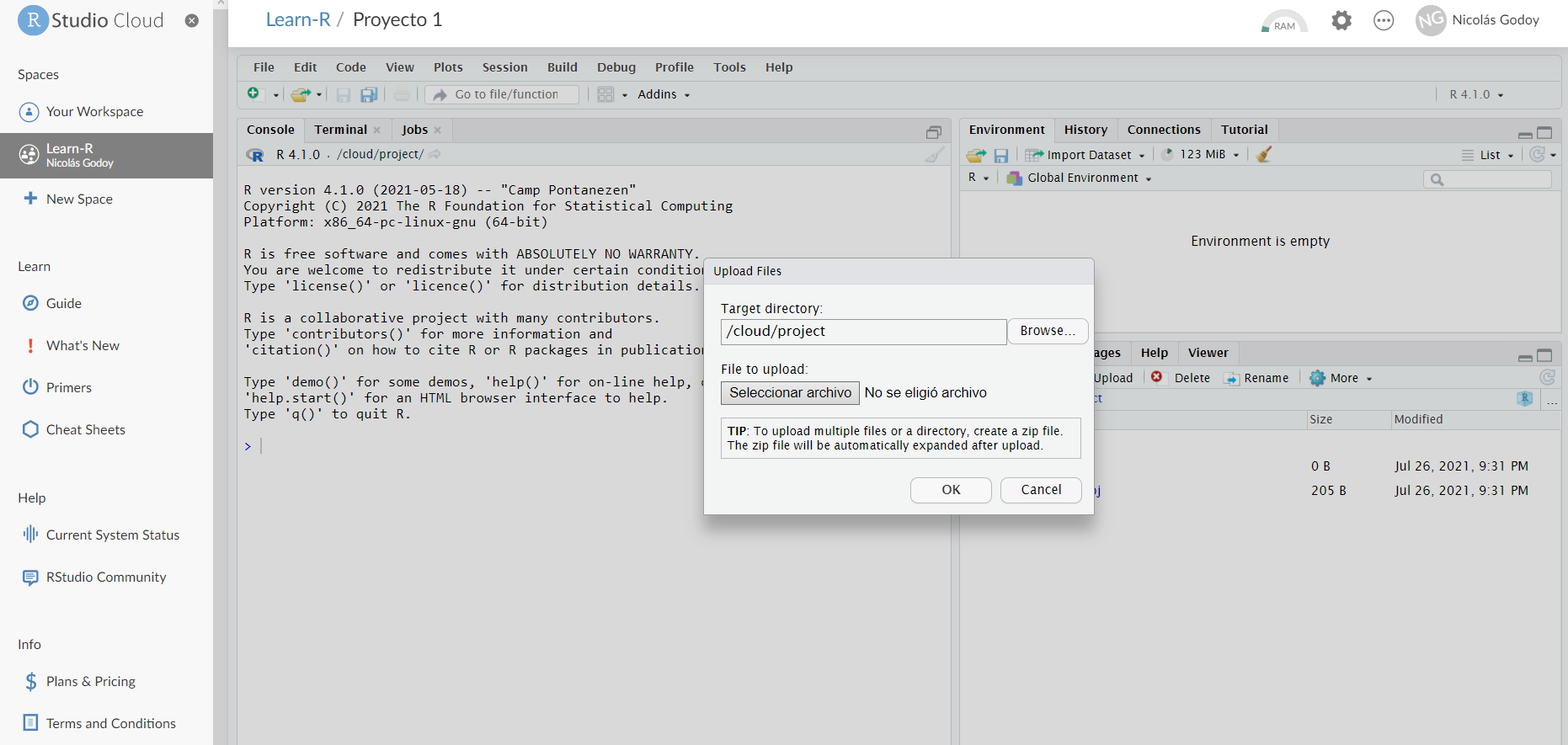Screen dimensions: 1568x745
Task: Switch to the History tab
Action: tap(1085, 130)
